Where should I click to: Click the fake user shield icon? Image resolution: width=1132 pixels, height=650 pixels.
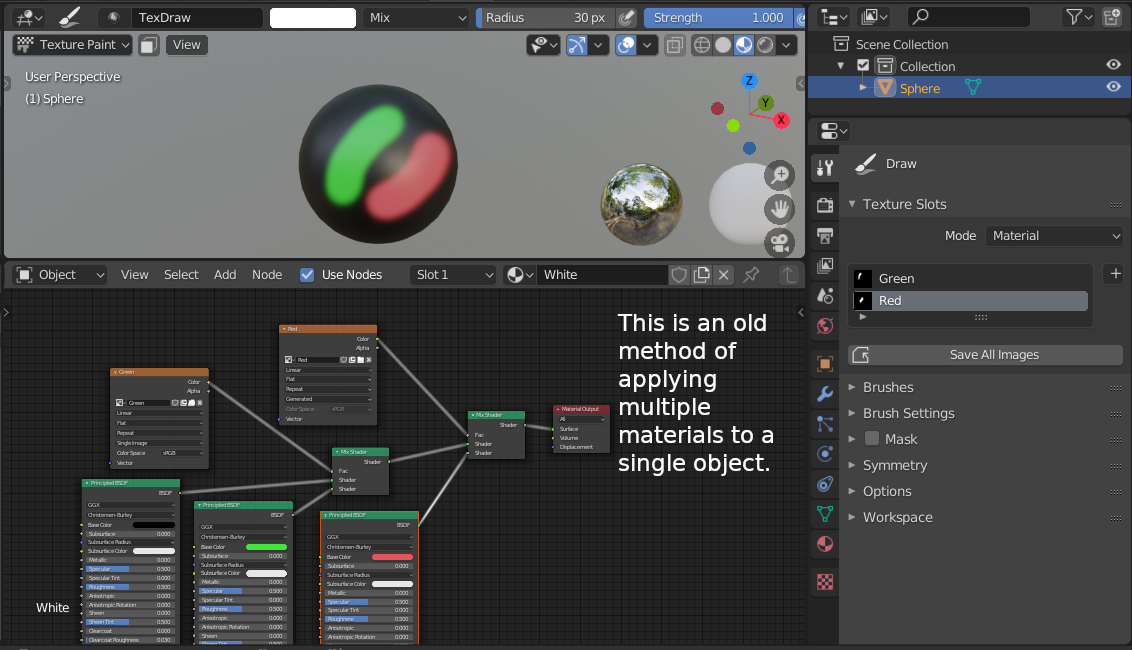[679, 274]
